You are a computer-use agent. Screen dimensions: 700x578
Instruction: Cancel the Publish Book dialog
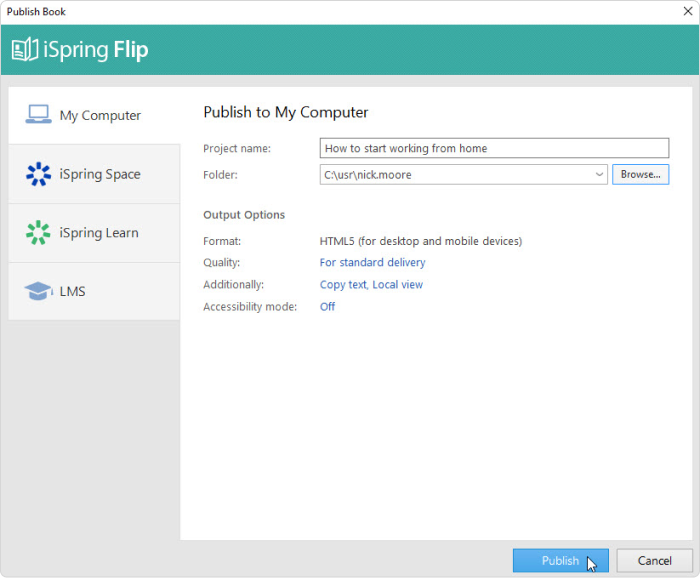click(654, 561)
